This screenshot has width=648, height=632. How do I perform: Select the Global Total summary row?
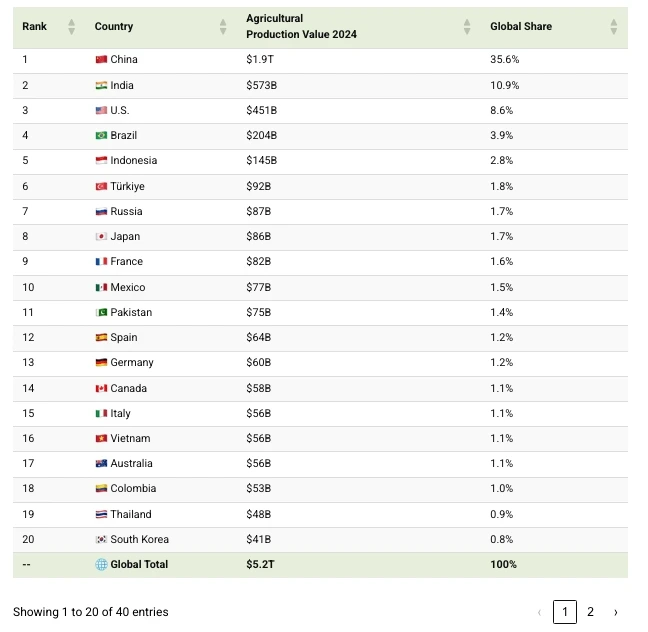pos(320,565)
